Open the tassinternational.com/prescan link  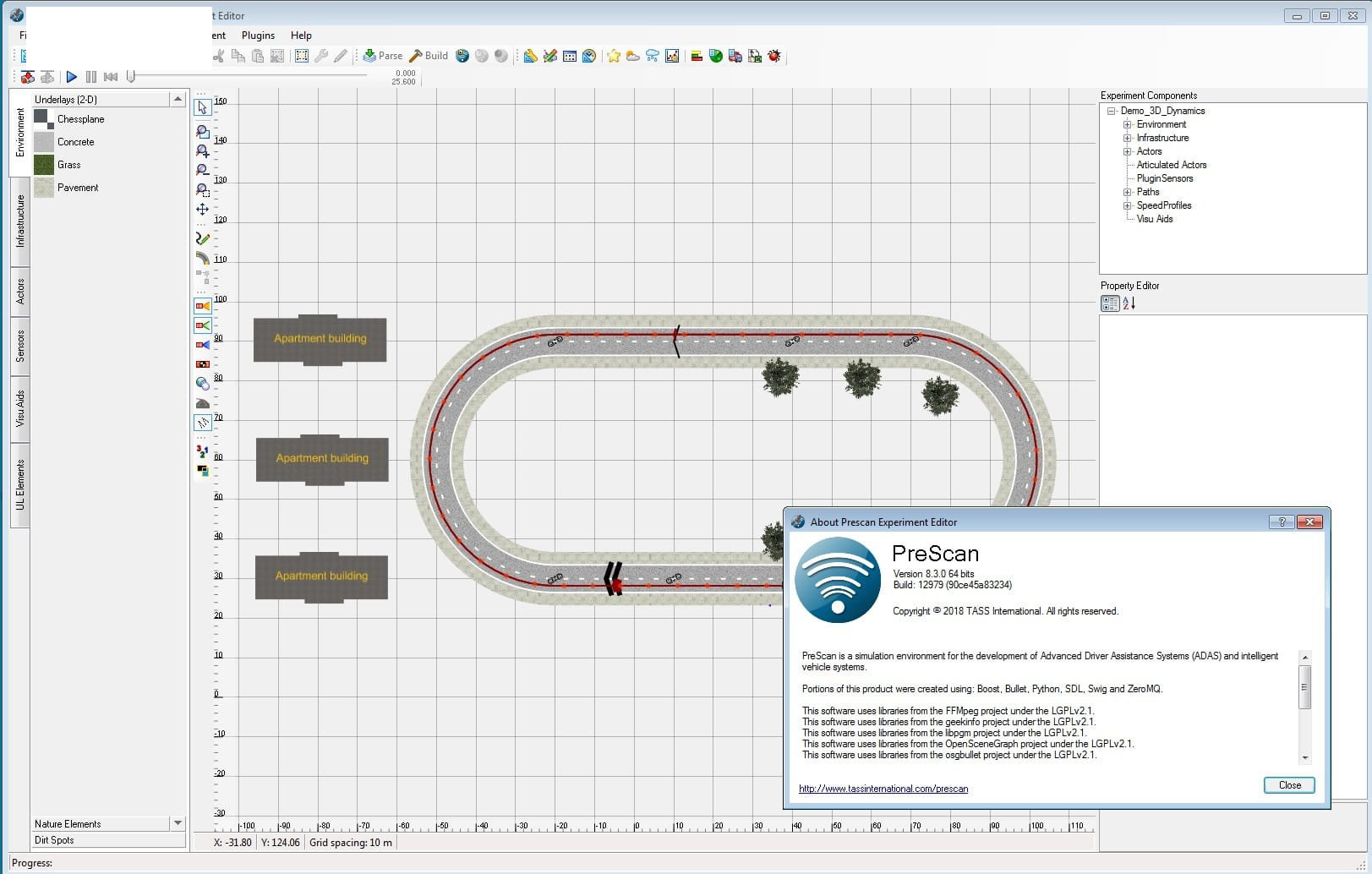(x=883, y=789)
